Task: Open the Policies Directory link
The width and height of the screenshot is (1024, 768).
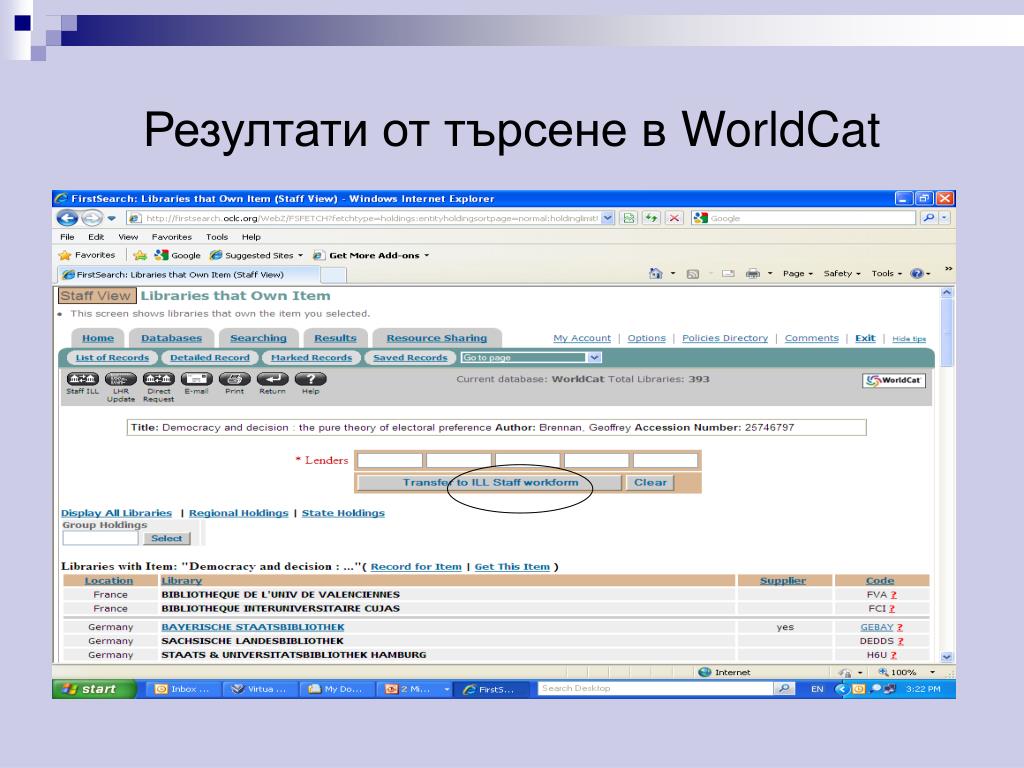Action: pos(725,338)
